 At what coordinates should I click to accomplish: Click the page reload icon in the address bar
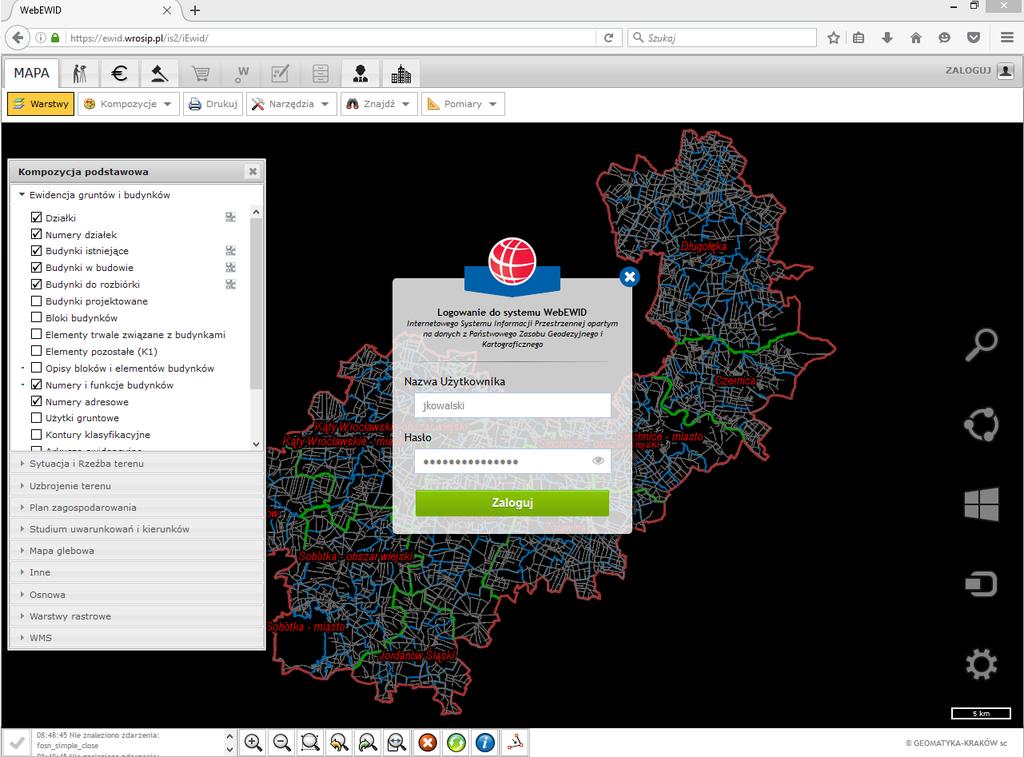point(609,38)
